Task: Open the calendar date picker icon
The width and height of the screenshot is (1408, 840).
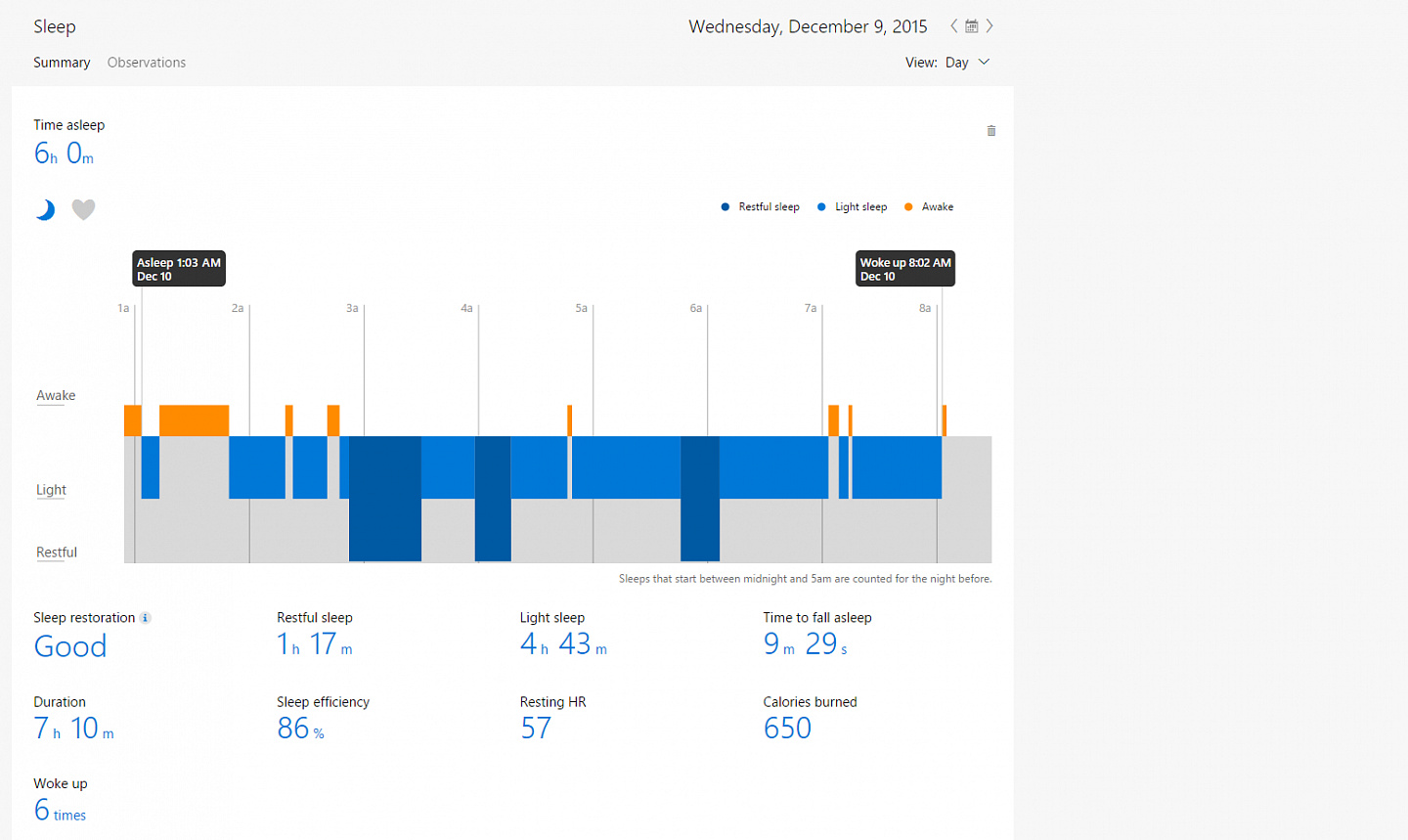Action: (972, 26)
